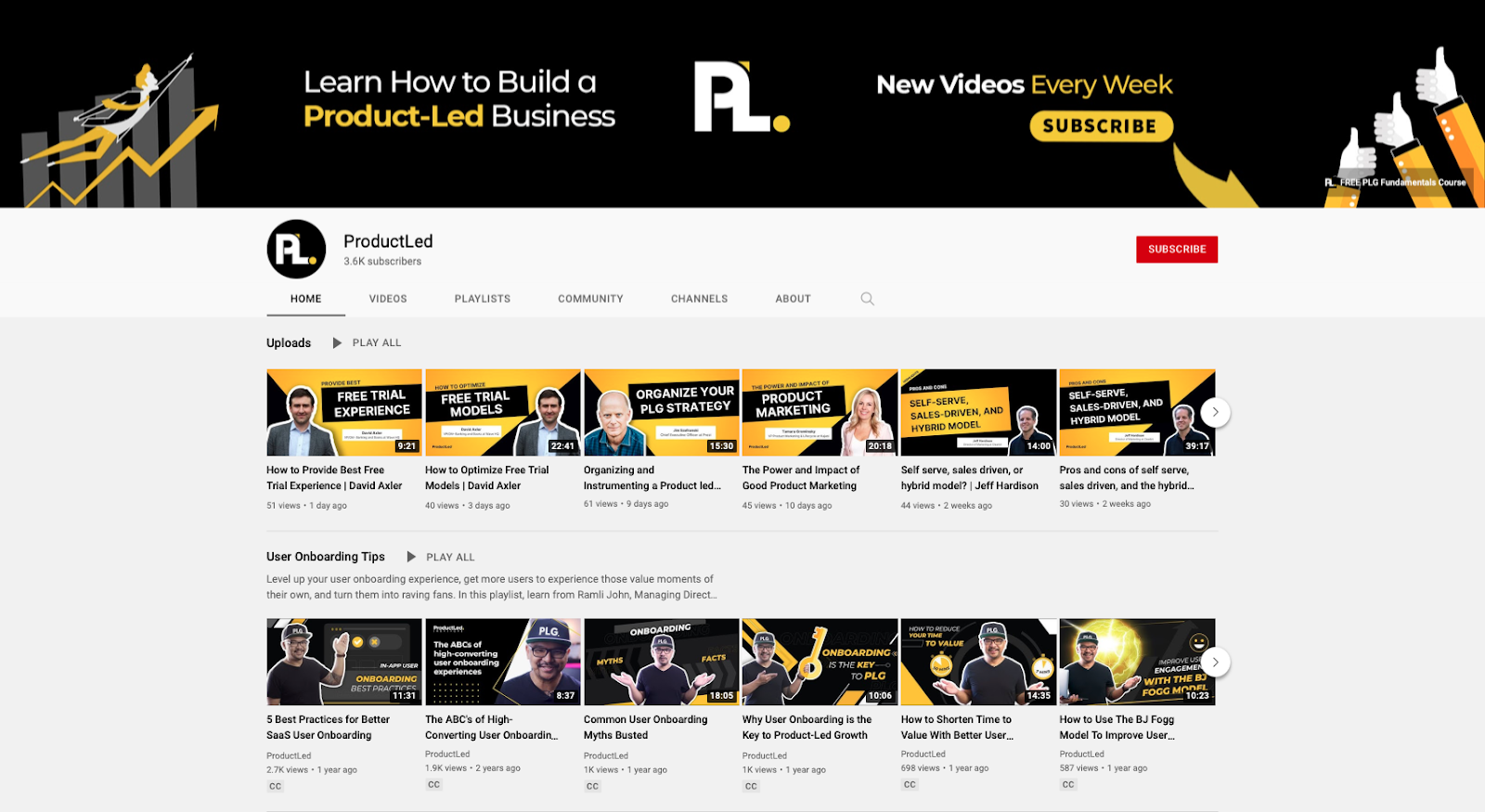
Task: Click the PL logo in the banner
Action: point(742,97)
